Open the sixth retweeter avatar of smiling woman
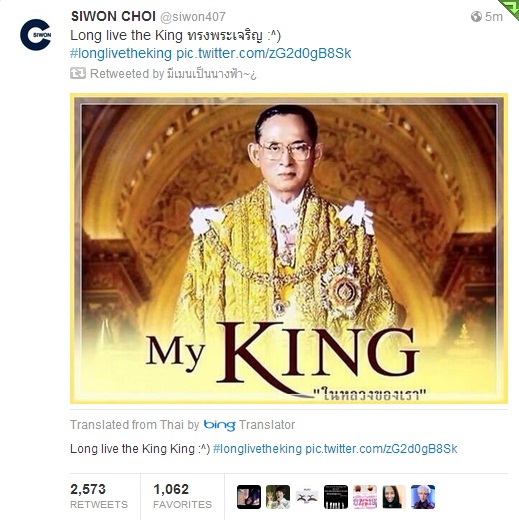519x520 pixels. pos(394,497)
